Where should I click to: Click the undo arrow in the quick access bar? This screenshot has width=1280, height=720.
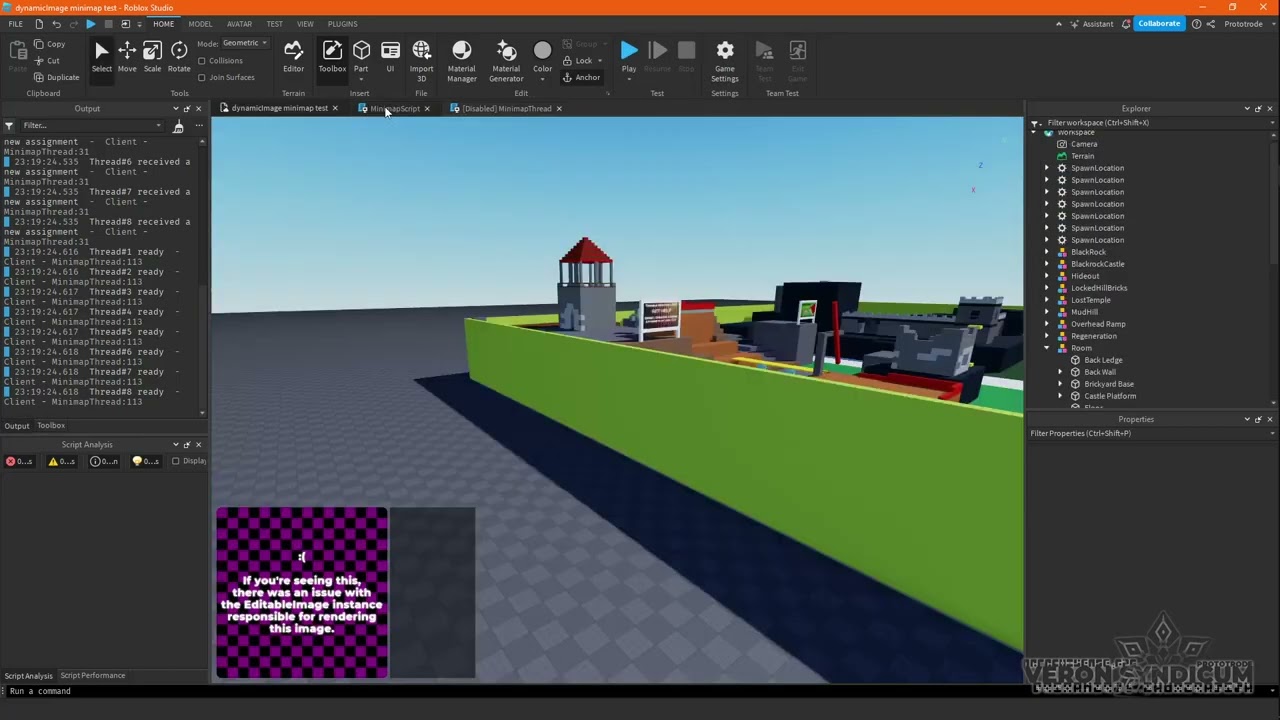pyautogui.click(x=56, y=24)
